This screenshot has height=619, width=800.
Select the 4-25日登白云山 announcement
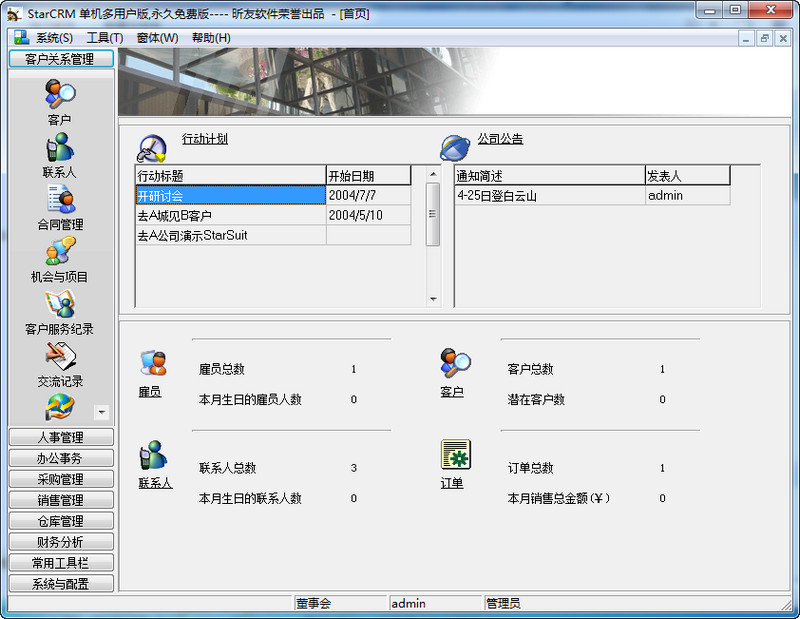point(550,195)
